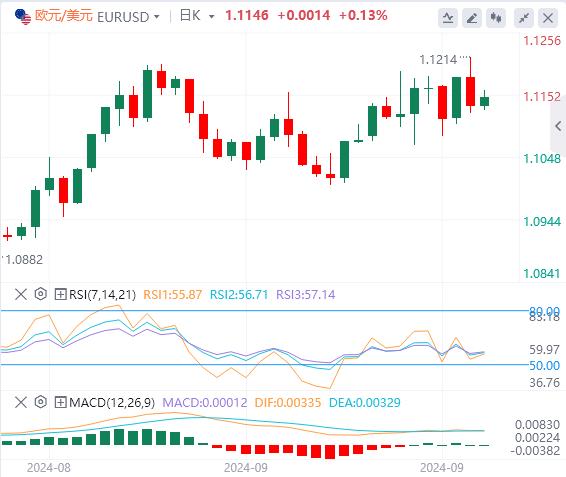Click the 1.1256 price axis label
Screen dimensions: 566x477
(542, 40)
